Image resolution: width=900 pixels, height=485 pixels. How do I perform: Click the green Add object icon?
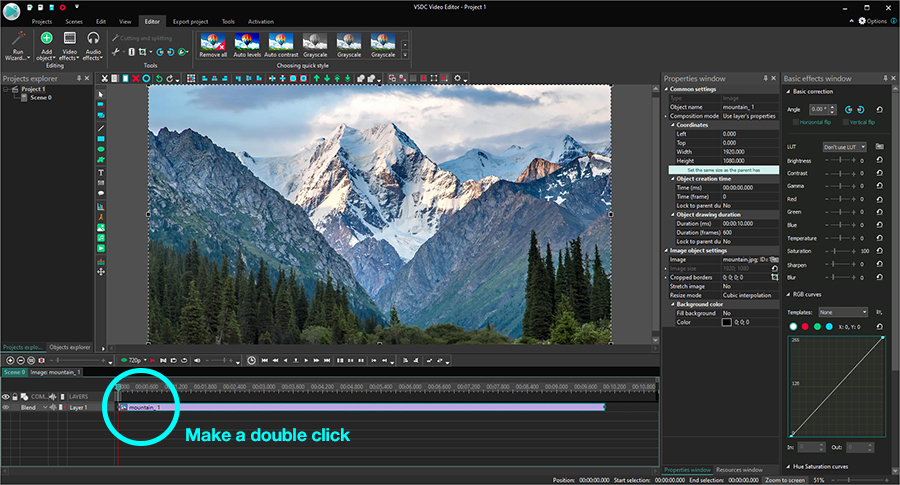[x=46, y=38]
